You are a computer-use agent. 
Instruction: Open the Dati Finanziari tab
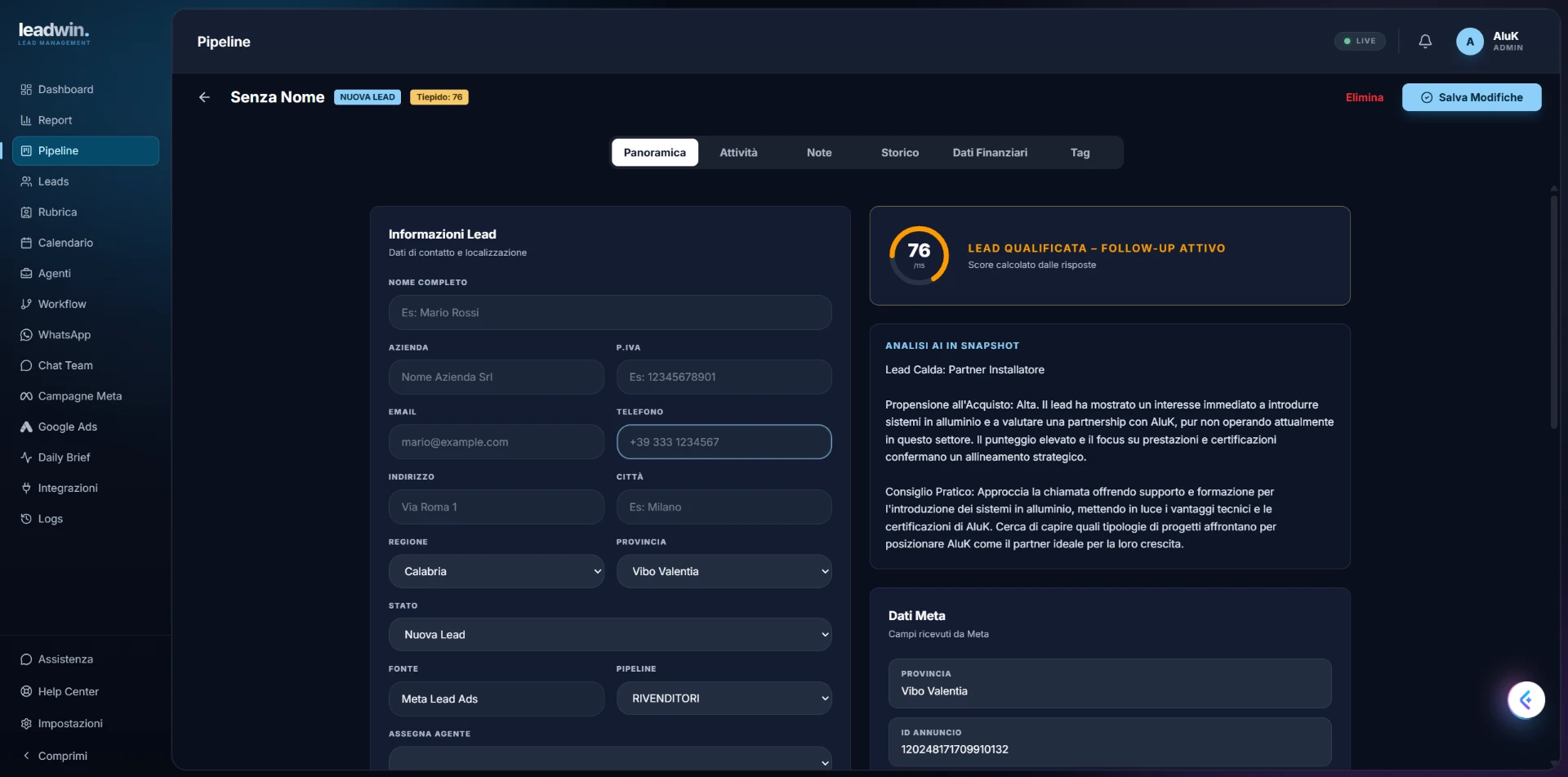(990, 153)
